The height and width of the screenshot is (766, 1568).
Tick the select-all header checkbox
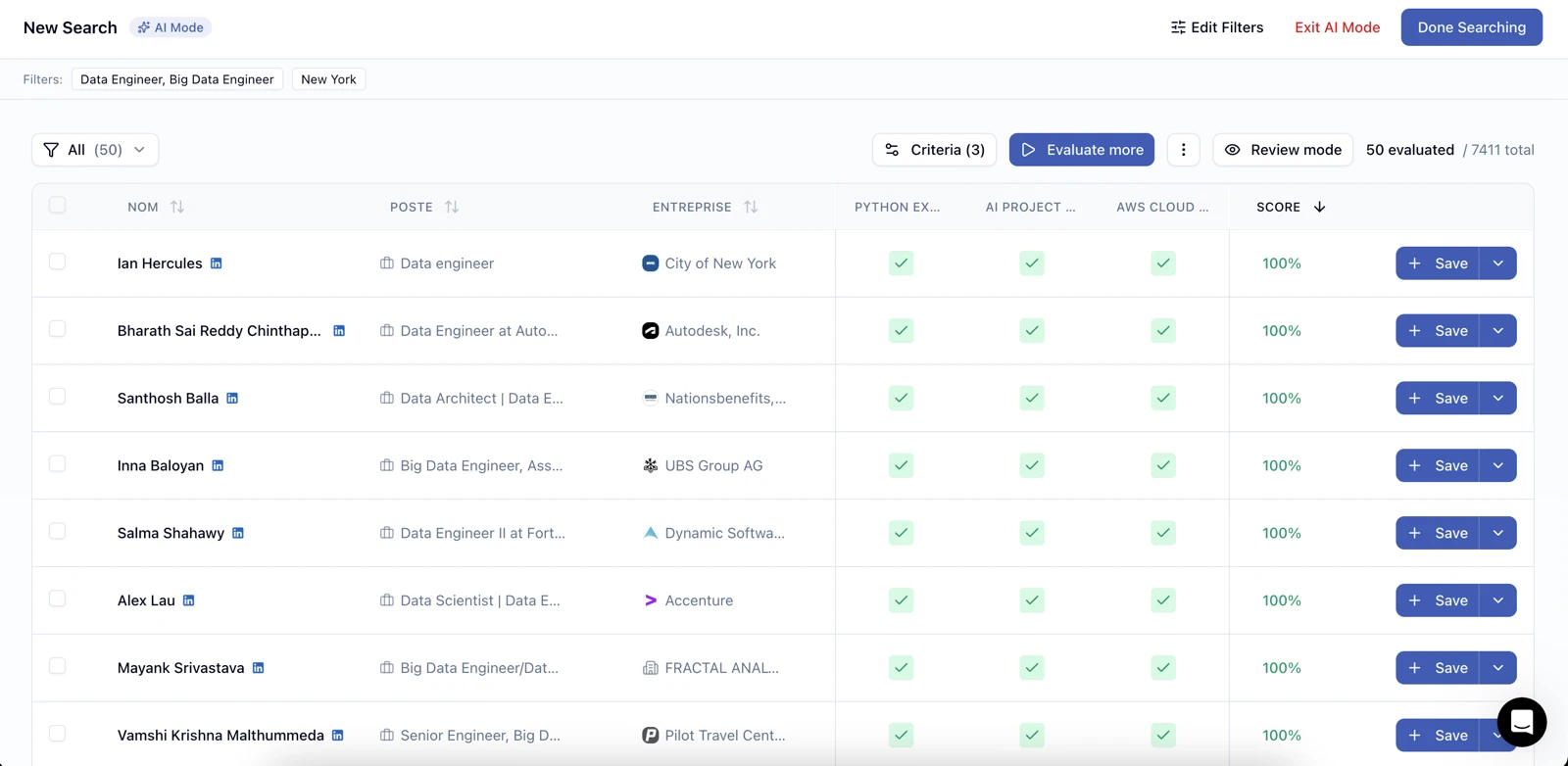(x=58, y=205)
